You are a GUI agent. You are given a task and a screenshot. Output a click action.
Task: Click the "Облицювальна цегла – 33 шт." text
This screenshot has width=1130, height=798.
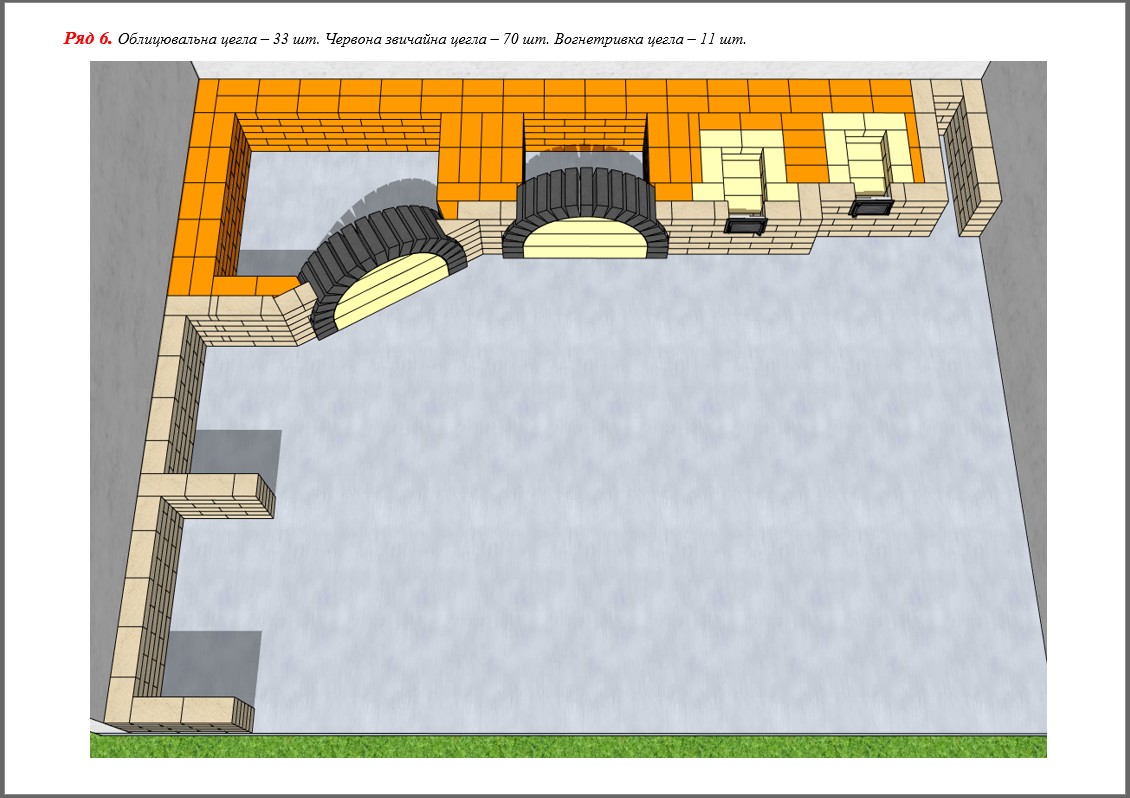(216, 40)
